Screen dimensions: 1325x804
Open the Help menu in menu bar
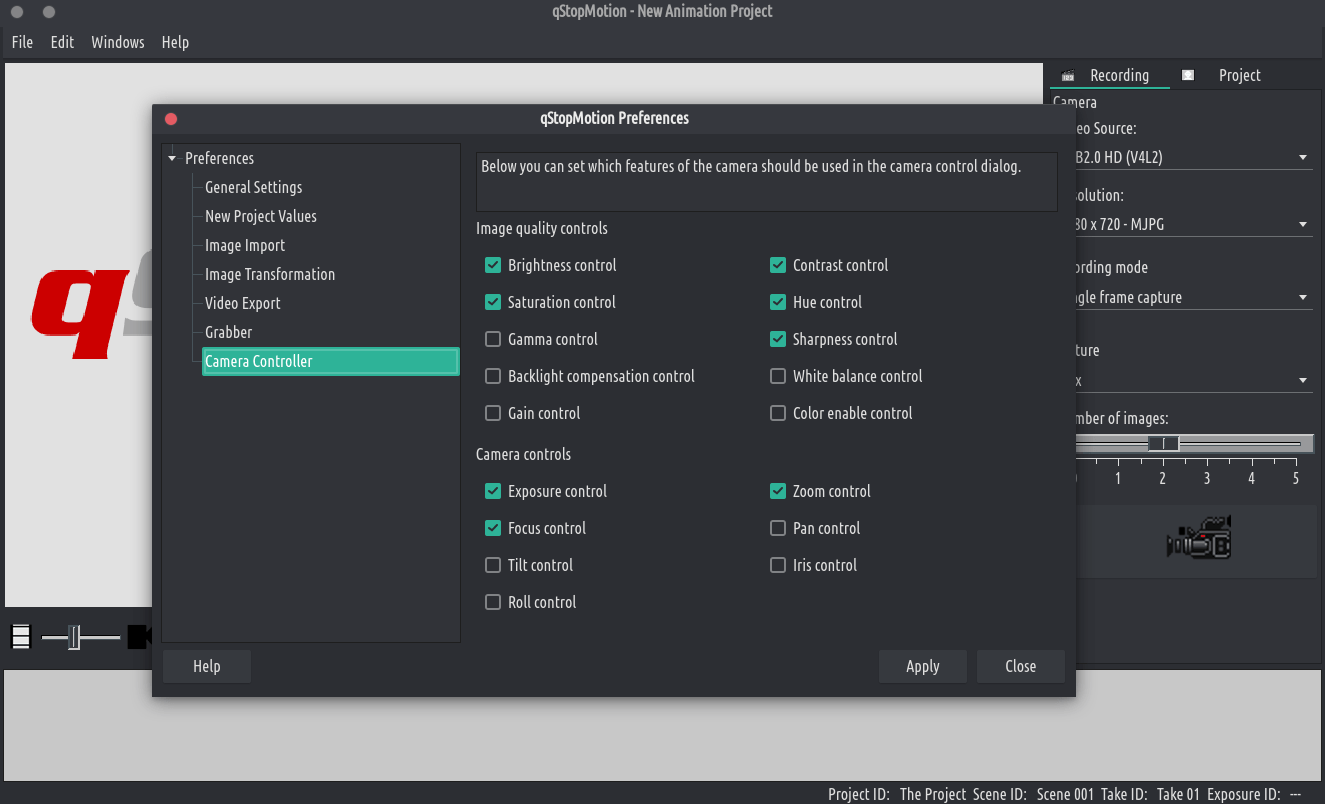tap(175, 42)
